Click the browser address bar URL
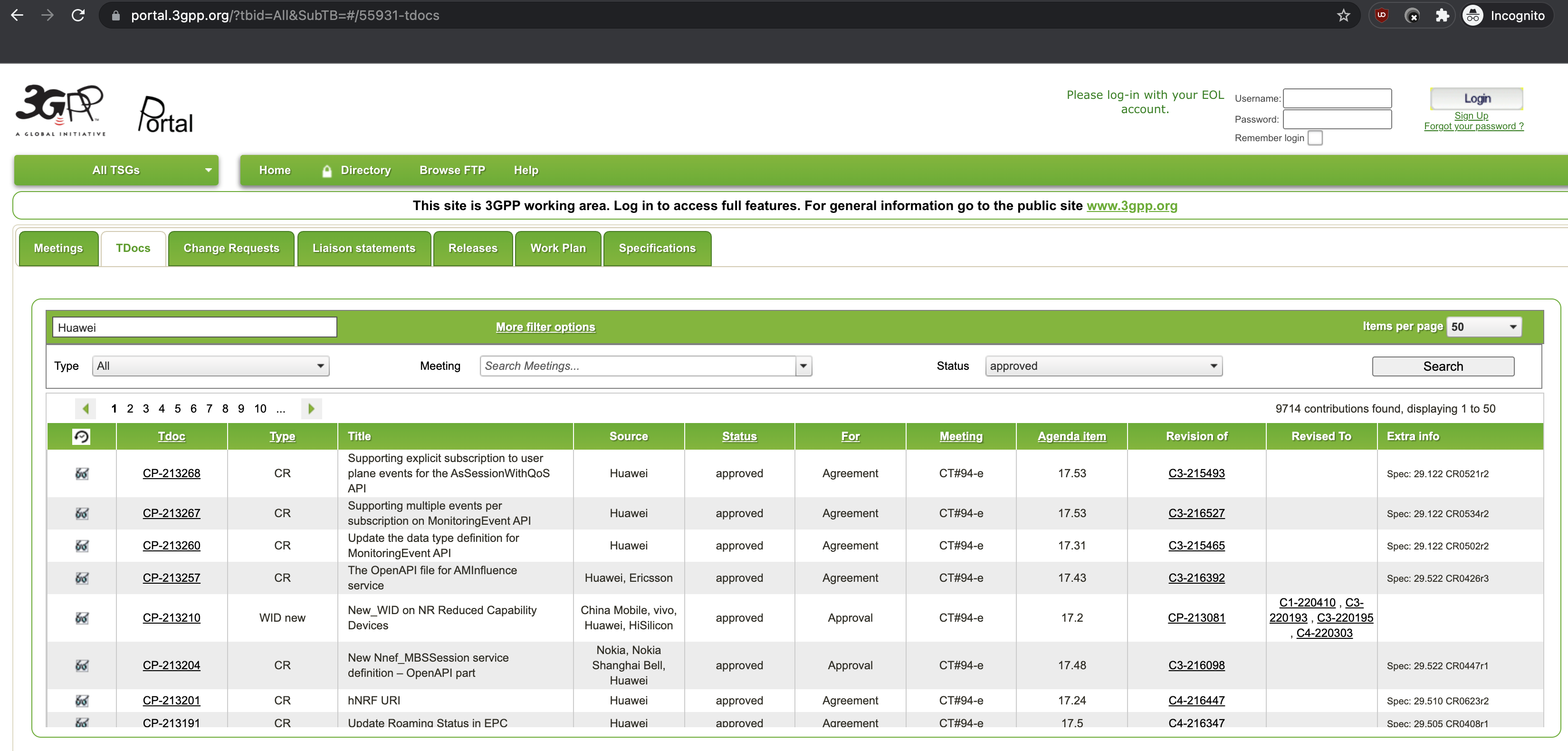The width and height of the screenshot is (1568, 751). (x=285, y=16)
